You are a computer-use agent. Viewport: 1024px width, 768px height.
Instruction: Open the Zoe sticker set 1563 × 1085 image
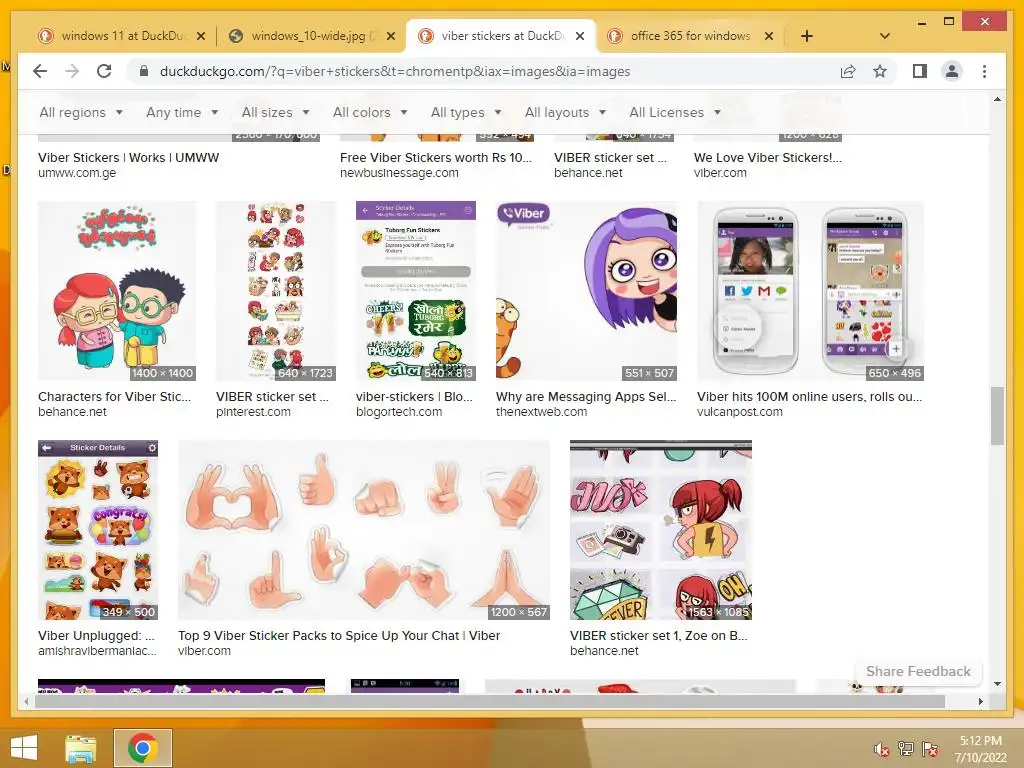(661, 530)
